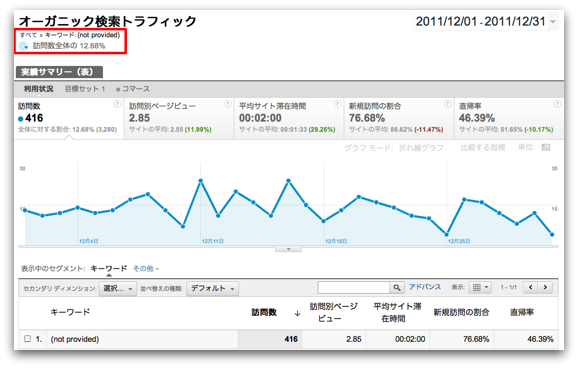Open help icon for 直帰率 metric
Viewport: 578px width, 368px height.
point(557,104)
